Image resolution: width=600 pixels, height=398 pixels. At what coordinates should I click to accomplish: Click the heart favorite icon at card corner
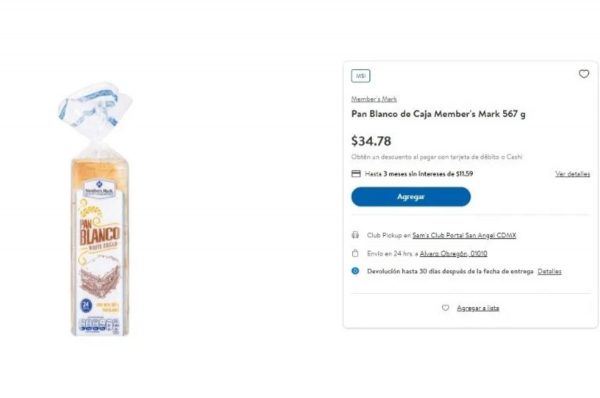584,74
